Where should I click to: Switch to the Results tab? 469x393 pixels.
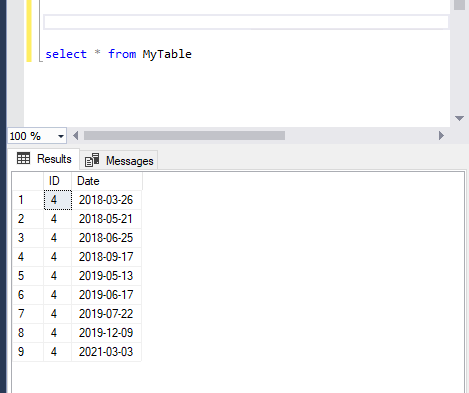click(x=44, y=159)
